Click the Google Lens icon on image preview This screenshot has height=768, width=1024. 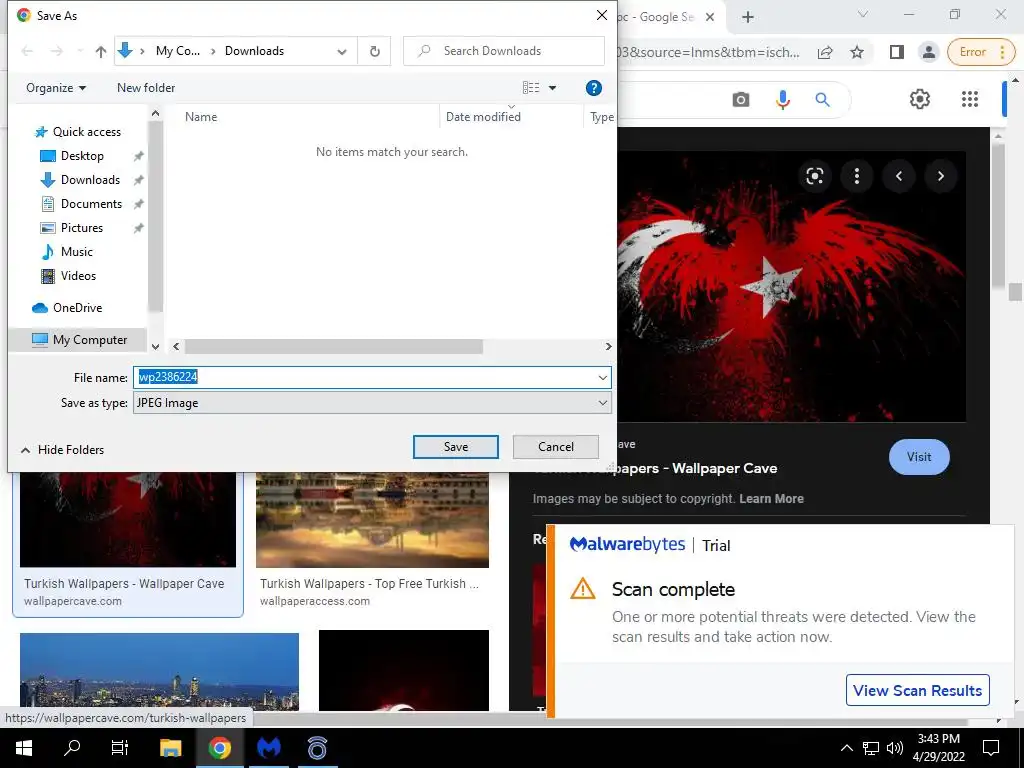tap(814, 176)
